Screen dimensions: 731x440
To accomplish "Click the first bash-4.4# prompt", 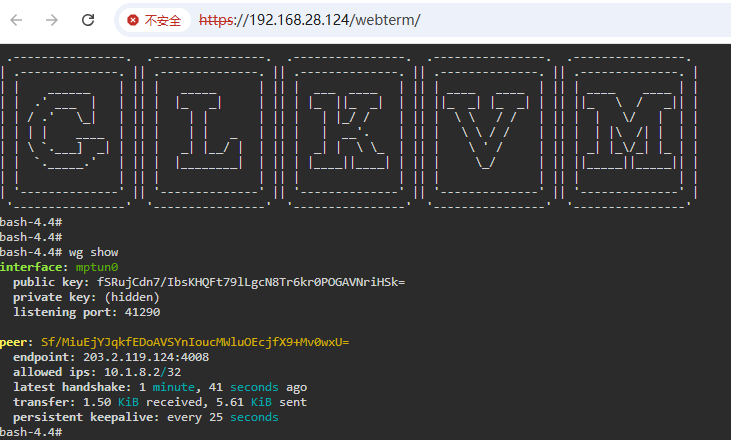I will (x=31, y=222).
